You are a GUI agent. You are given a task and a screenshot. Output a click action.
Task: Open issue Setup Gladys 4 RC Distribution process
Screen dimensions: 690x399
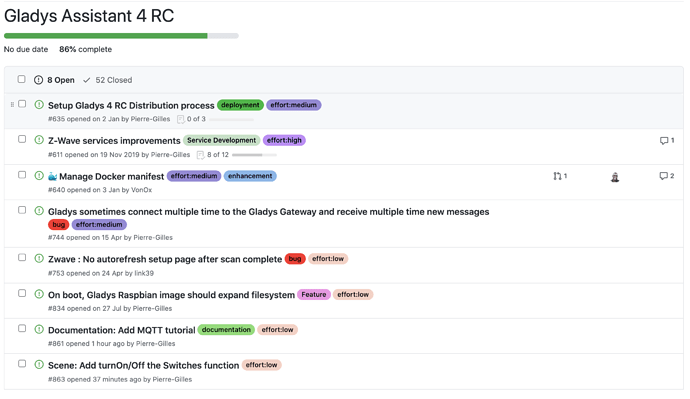[x=131, y=106]
